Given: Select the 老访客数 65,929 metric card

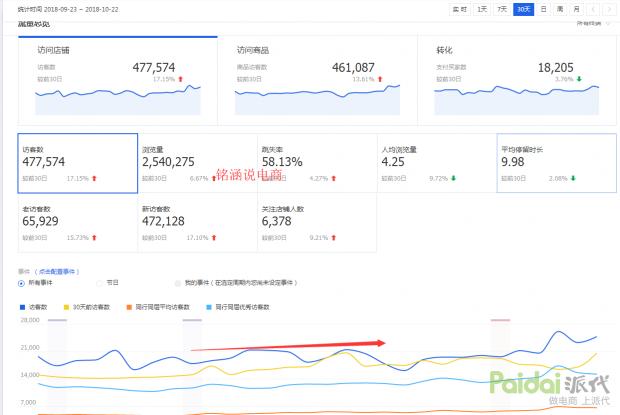Looking at the screenshot, I should coord(78,223).
